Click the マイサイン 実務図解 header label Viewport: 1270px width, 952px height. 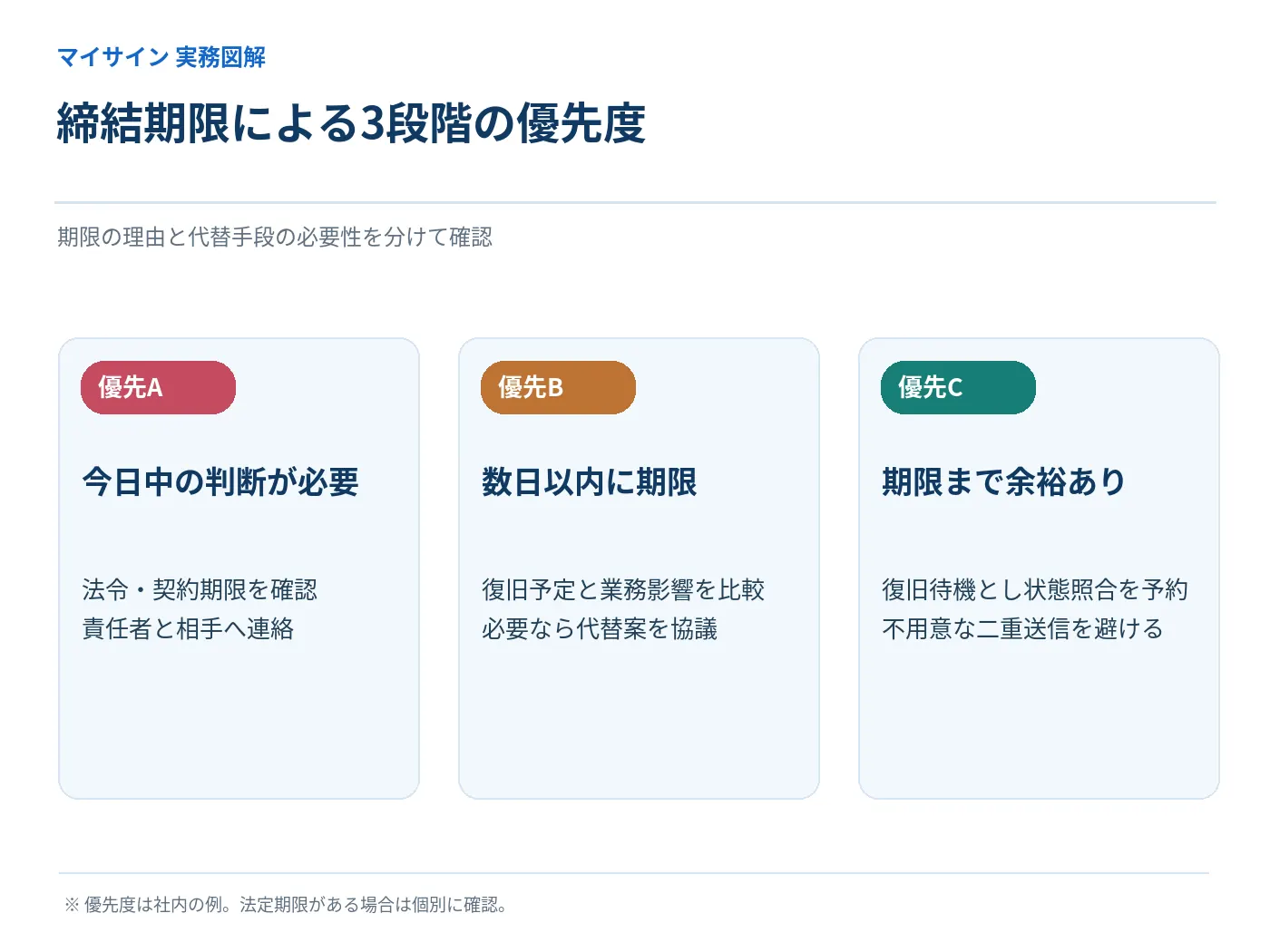point(161,57)
